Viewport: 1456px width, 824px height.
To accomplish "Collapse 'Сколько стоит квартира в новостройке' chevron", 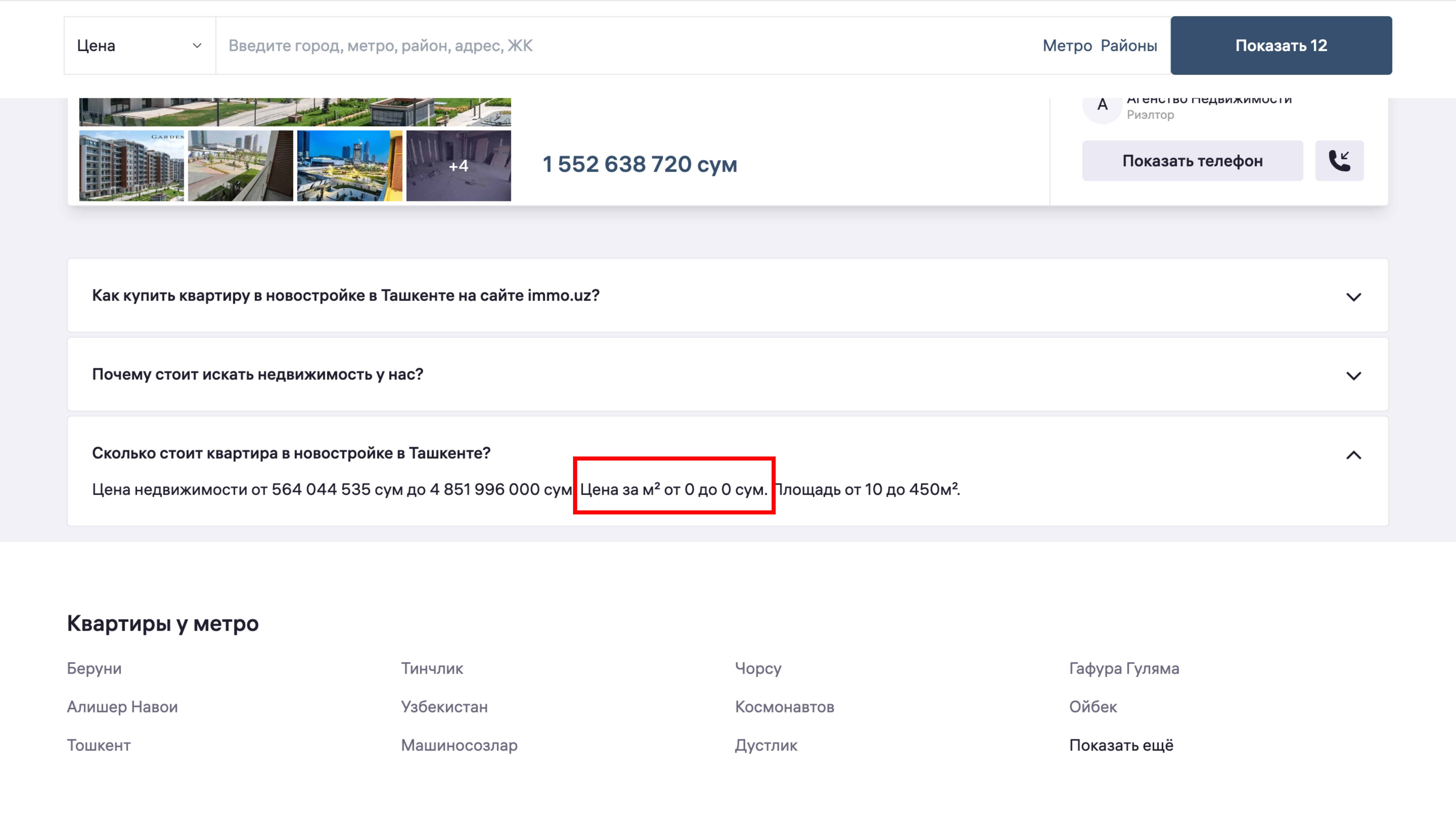I will (1353, 454).
